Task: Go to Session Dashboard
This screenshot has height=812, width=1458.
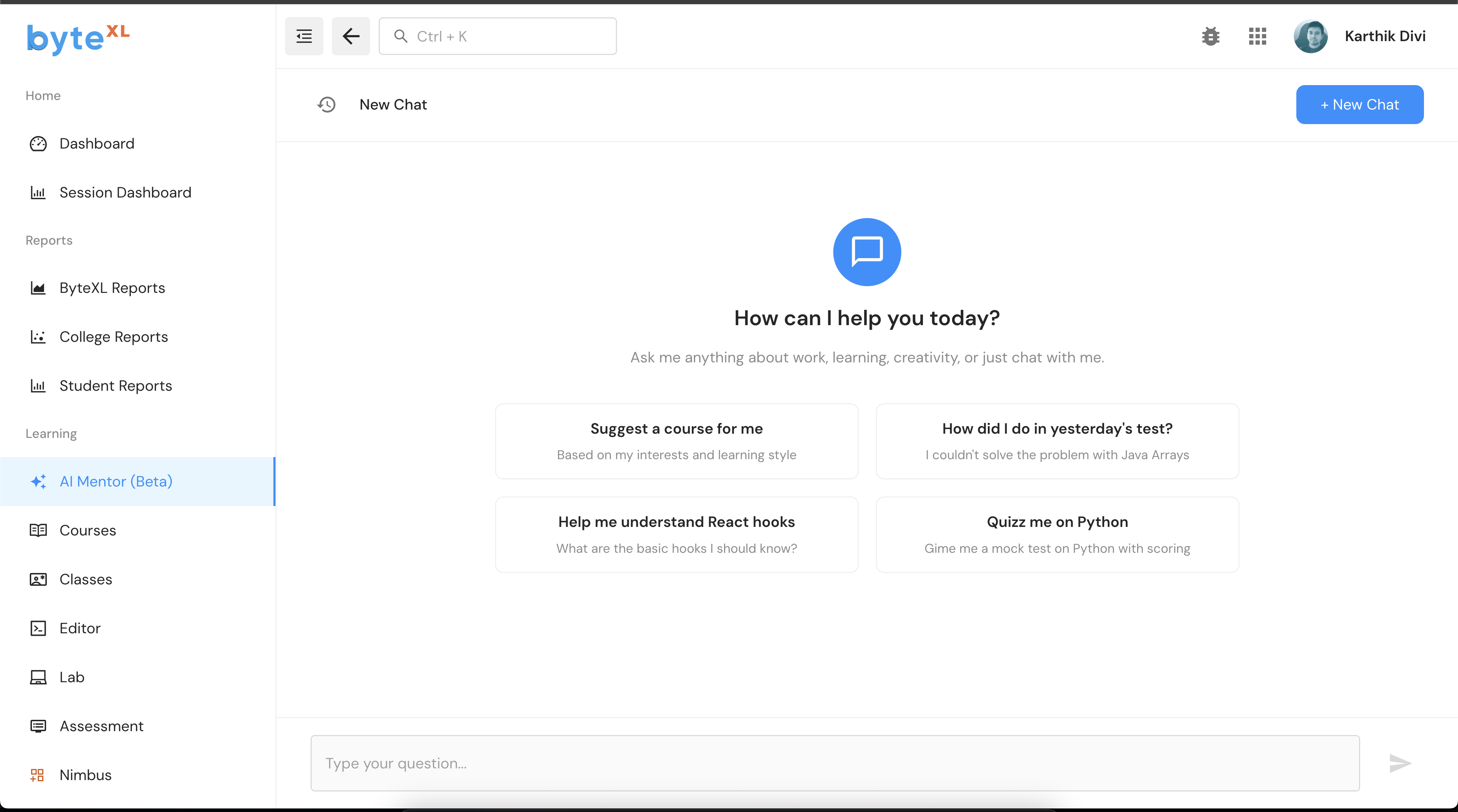Action: pyautogui.click(x=125, y=193)
